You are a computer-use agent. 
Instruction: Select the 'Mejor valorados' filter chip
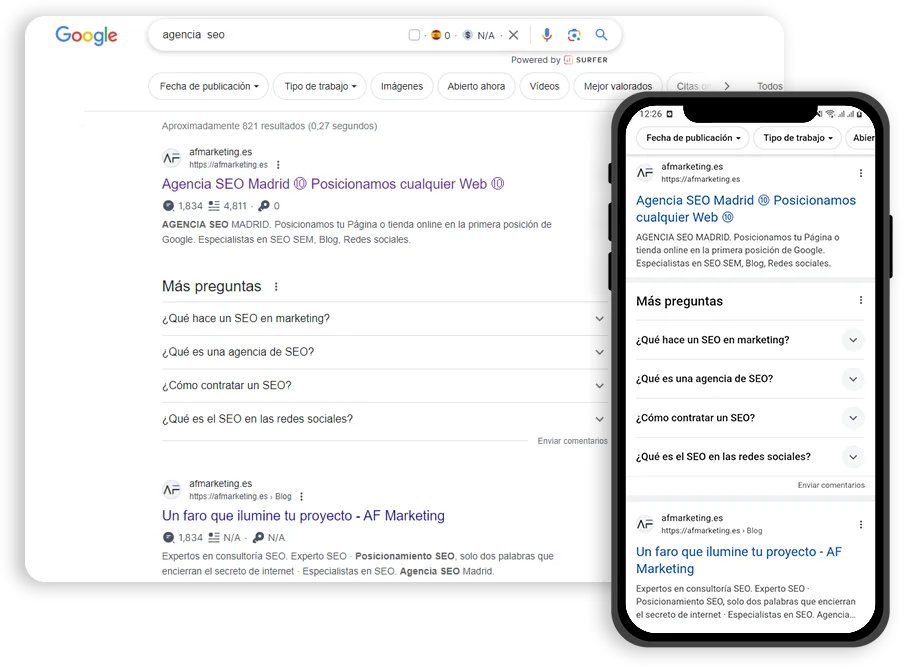[618, 86]
